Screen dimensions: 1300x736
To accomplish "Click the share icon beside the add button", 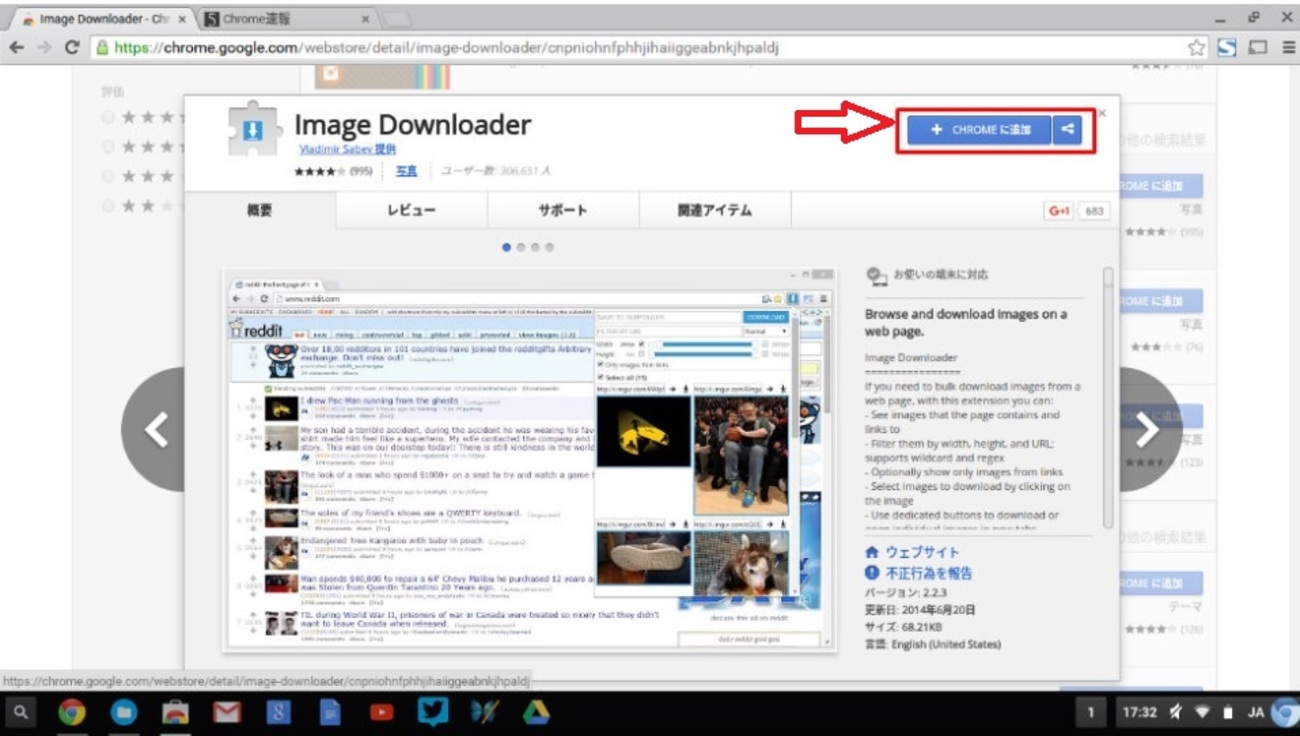I will pyautogui.click(x=1068, y=130).
